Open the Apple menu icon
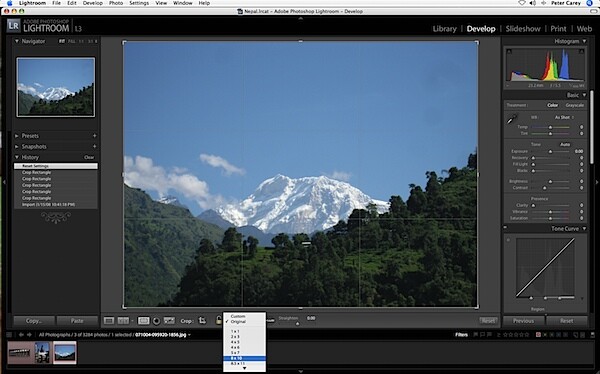The height and width of the screenshot is (374, 600). tap(9, 3)
